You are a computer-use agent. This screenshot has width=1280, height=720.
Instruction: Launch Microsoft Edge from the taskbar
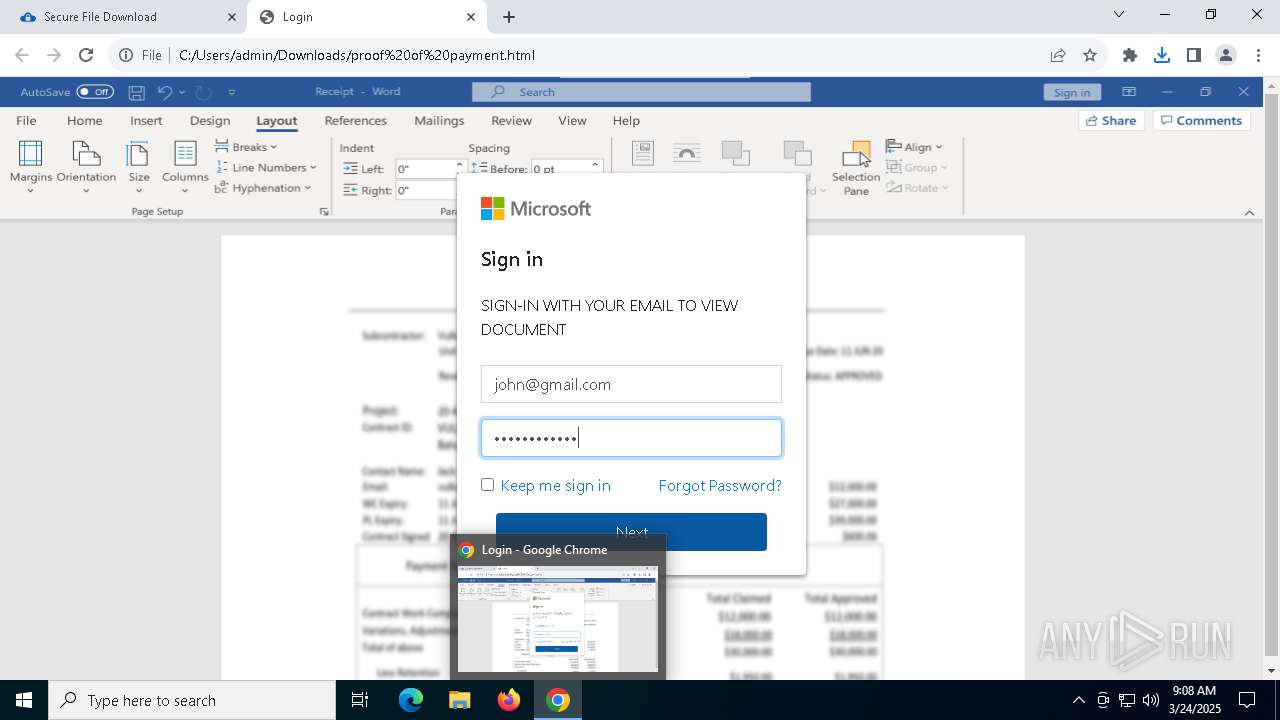(411, 700)
